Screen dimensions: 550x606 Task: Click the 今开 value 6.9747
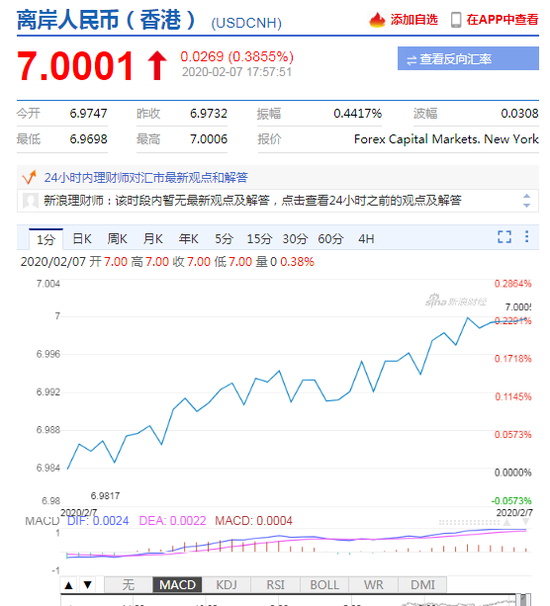click(89, 114)
